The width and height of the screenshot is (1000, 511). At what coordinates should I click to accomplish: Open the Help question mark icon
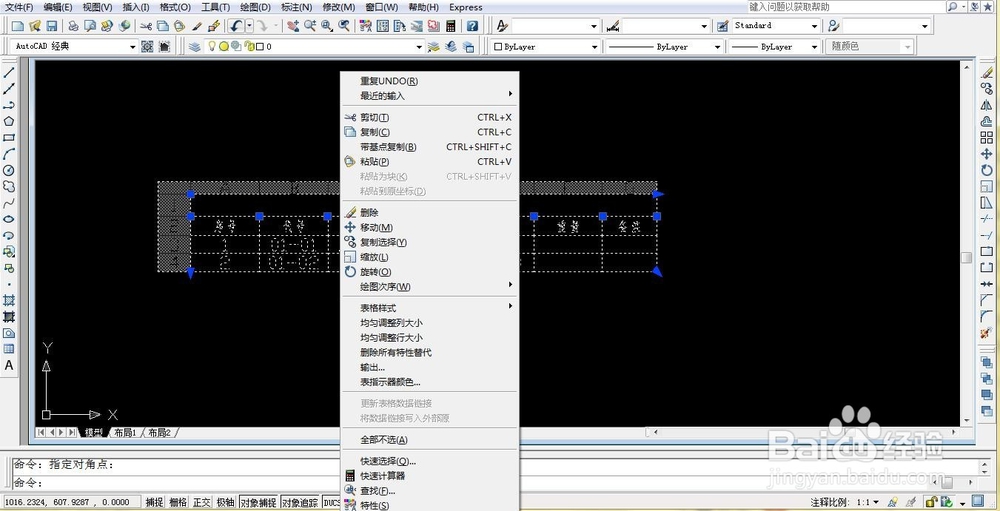[x=472, y=26]
